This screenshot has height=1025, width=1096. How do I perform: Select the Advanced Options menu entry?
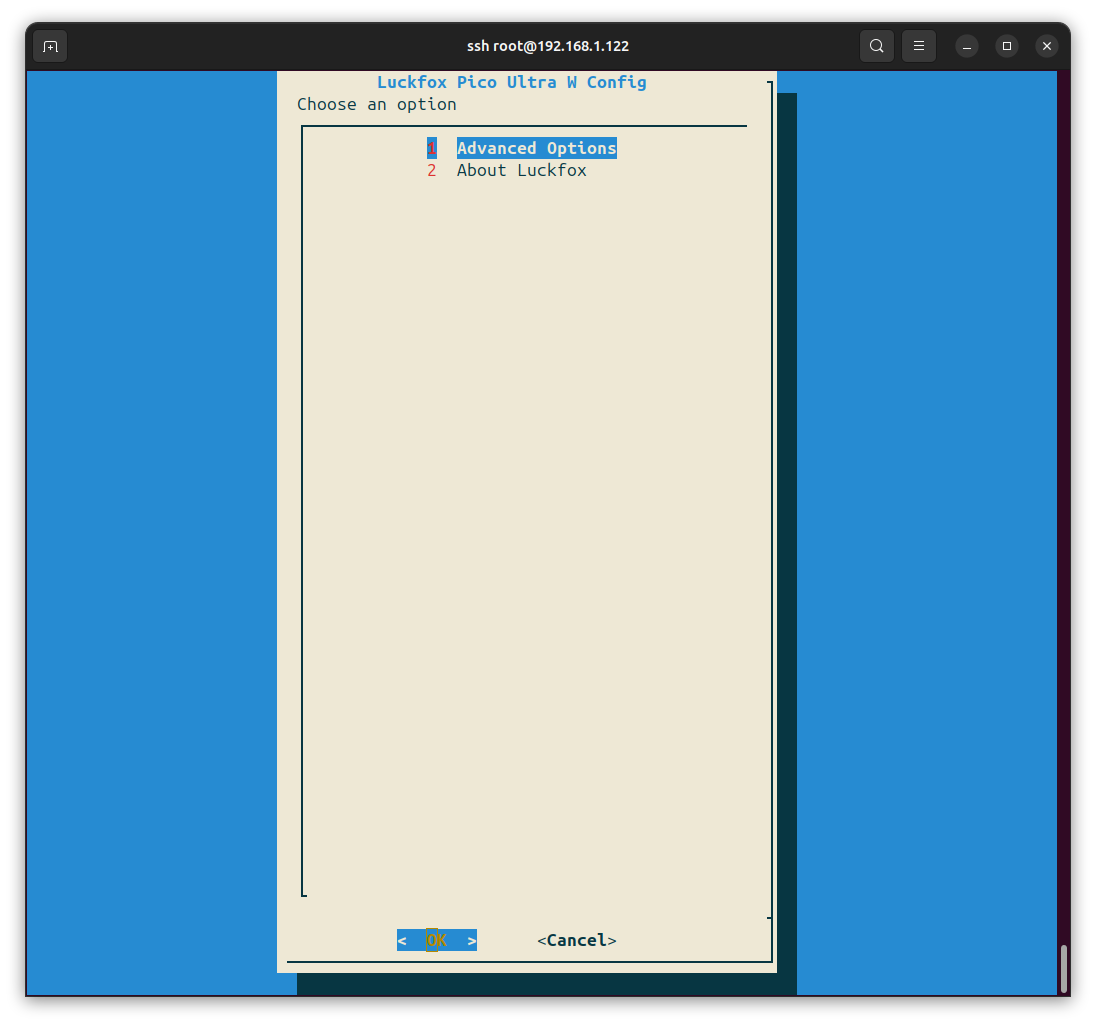coord(536,148)
